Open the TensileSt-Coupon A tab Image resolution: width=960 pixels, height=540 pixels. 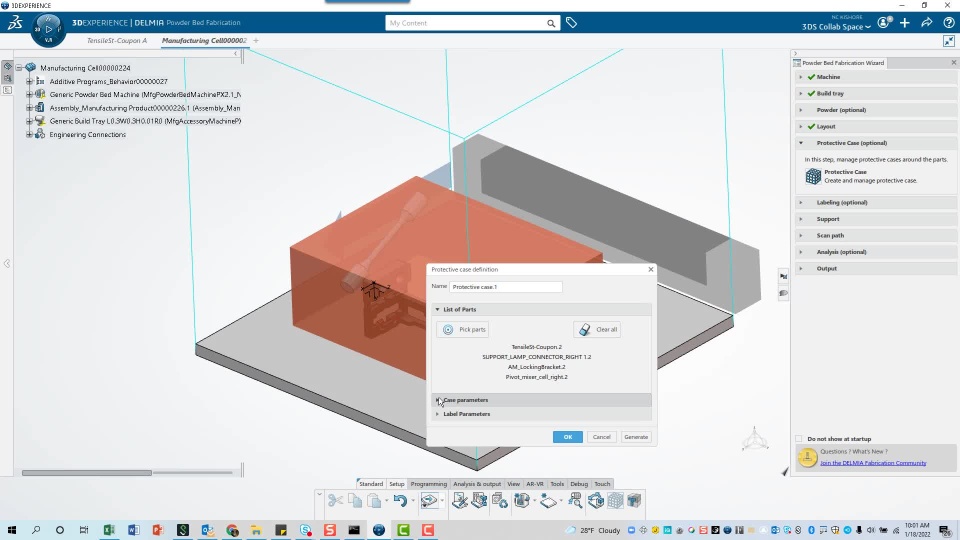point(116,41)
